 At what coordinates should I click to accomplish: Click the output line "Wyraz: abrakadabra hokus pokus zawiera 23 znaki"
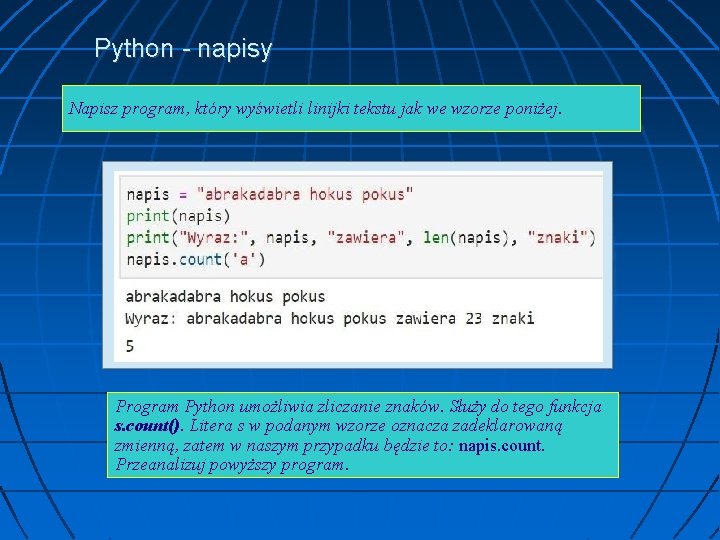[330, 318]
